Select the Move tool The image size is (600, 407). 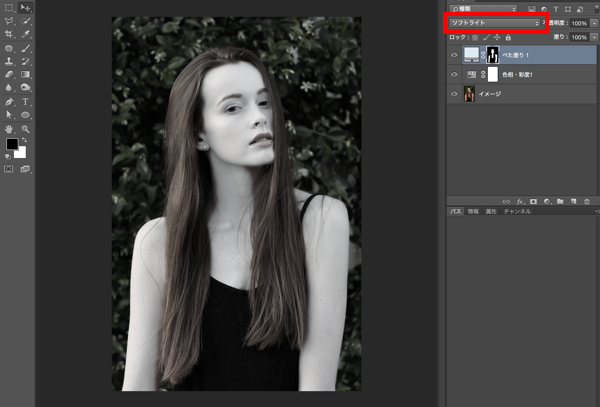26,6
